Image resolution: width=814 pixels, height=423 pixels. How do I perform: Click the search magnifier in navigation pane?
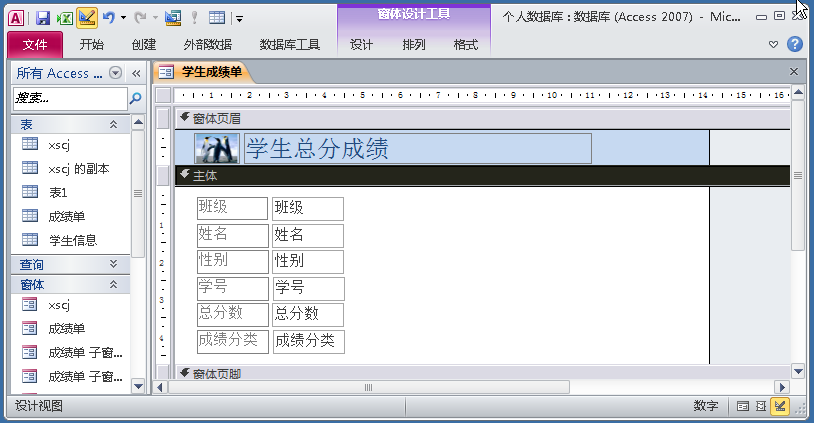coord(136,98)
